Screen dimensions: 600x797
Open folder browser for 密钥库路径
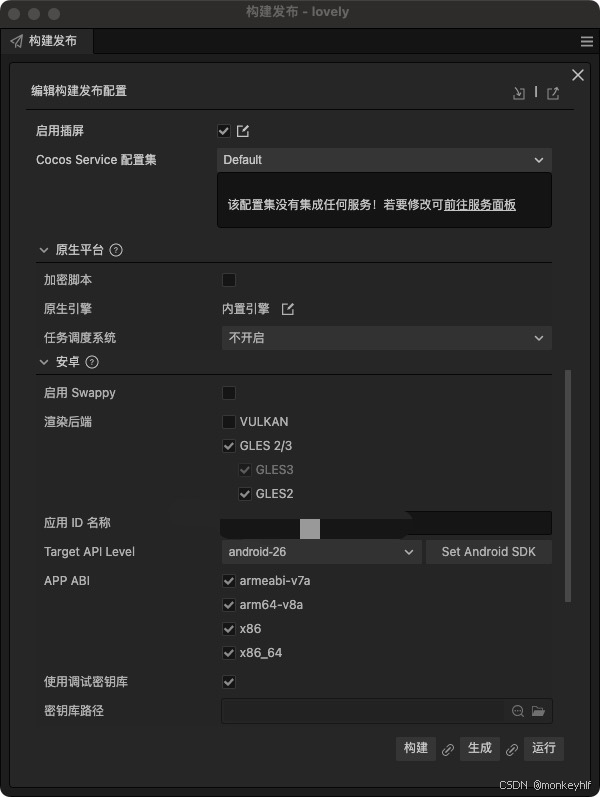(x=538, y=711)
